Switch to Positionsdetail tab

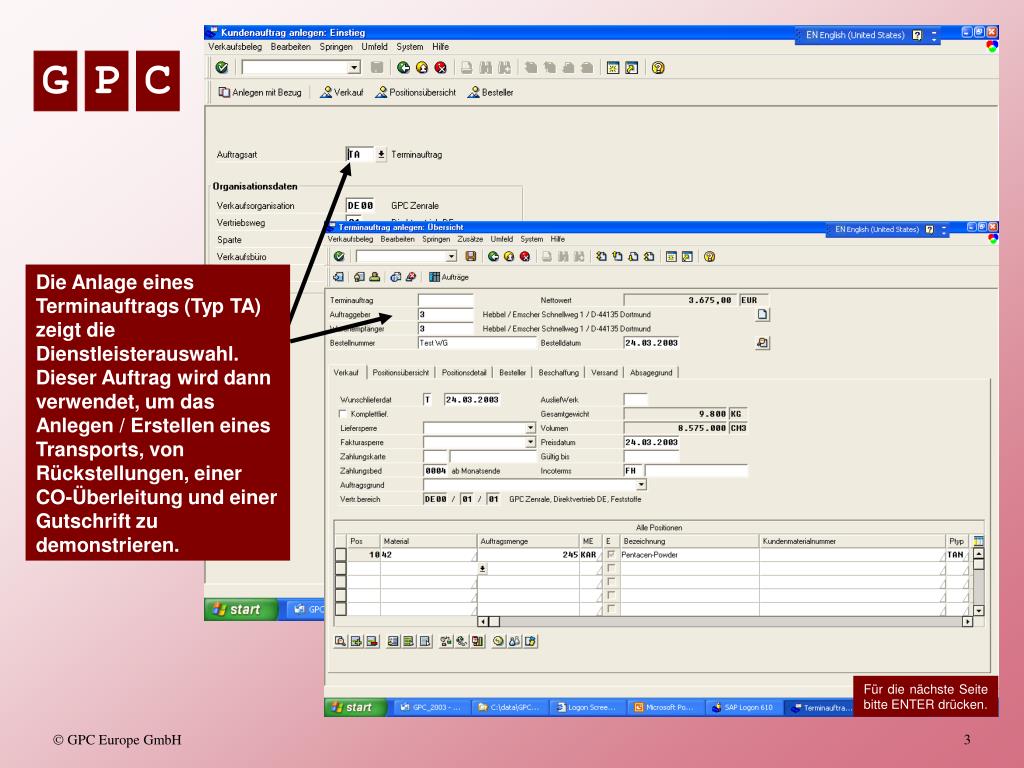pyautogui.click(x=464, y=372)
